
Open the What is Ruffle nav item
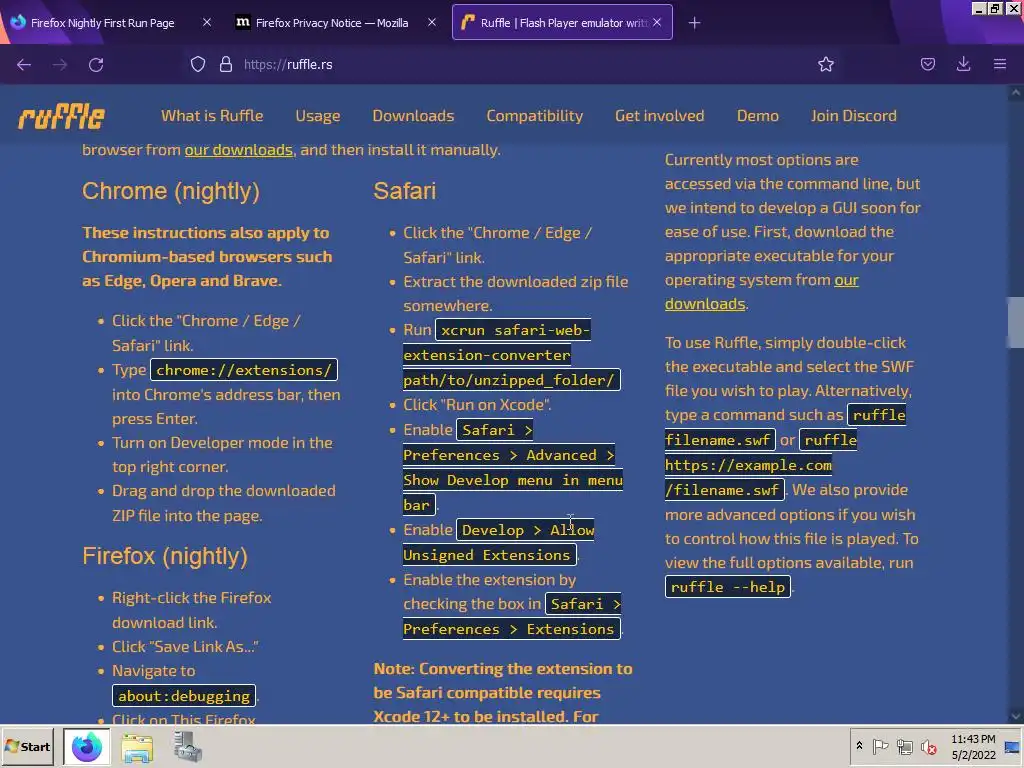click(x=212, y=116)
